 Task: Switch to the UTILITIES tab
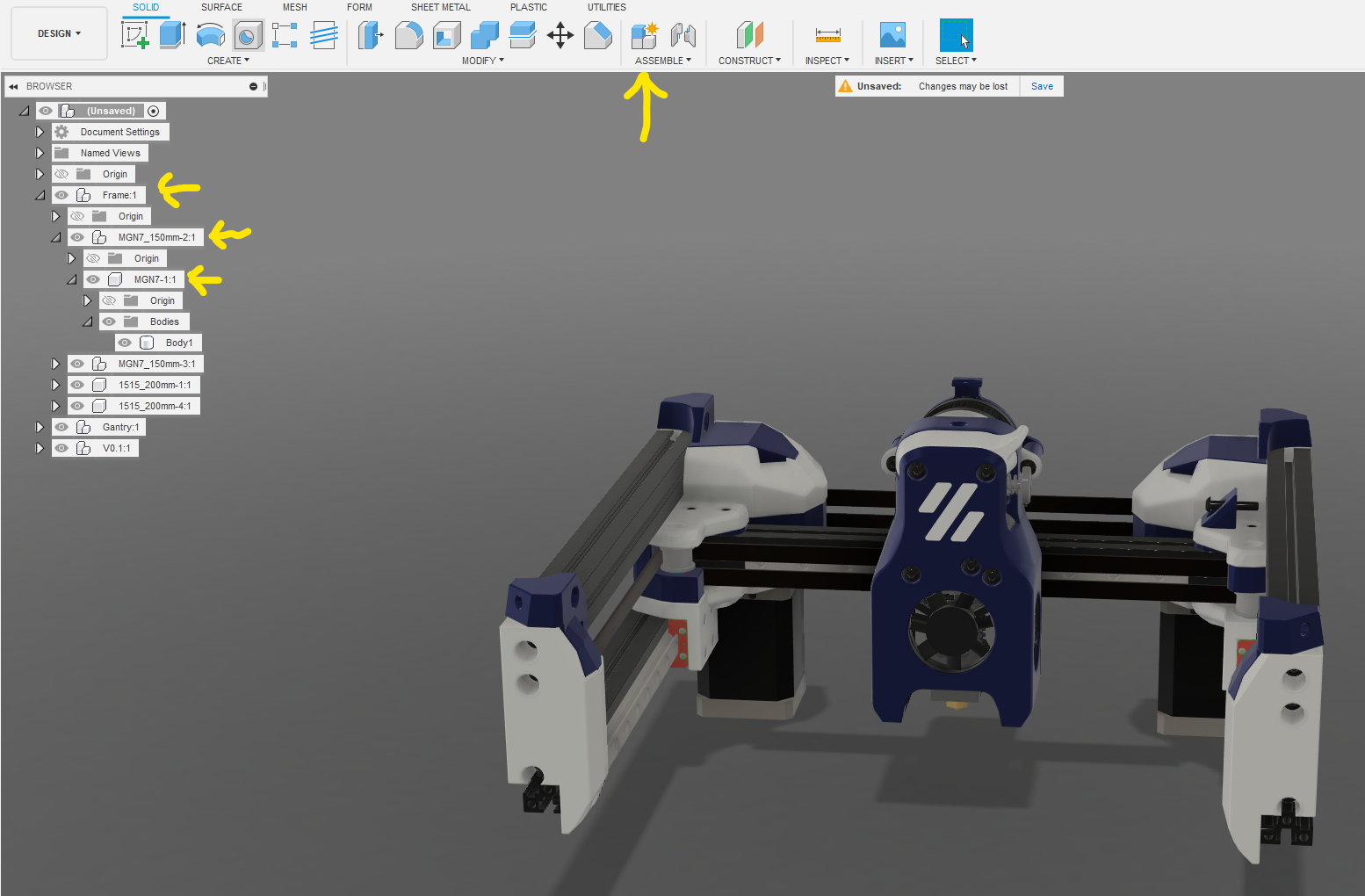[607, 7]
